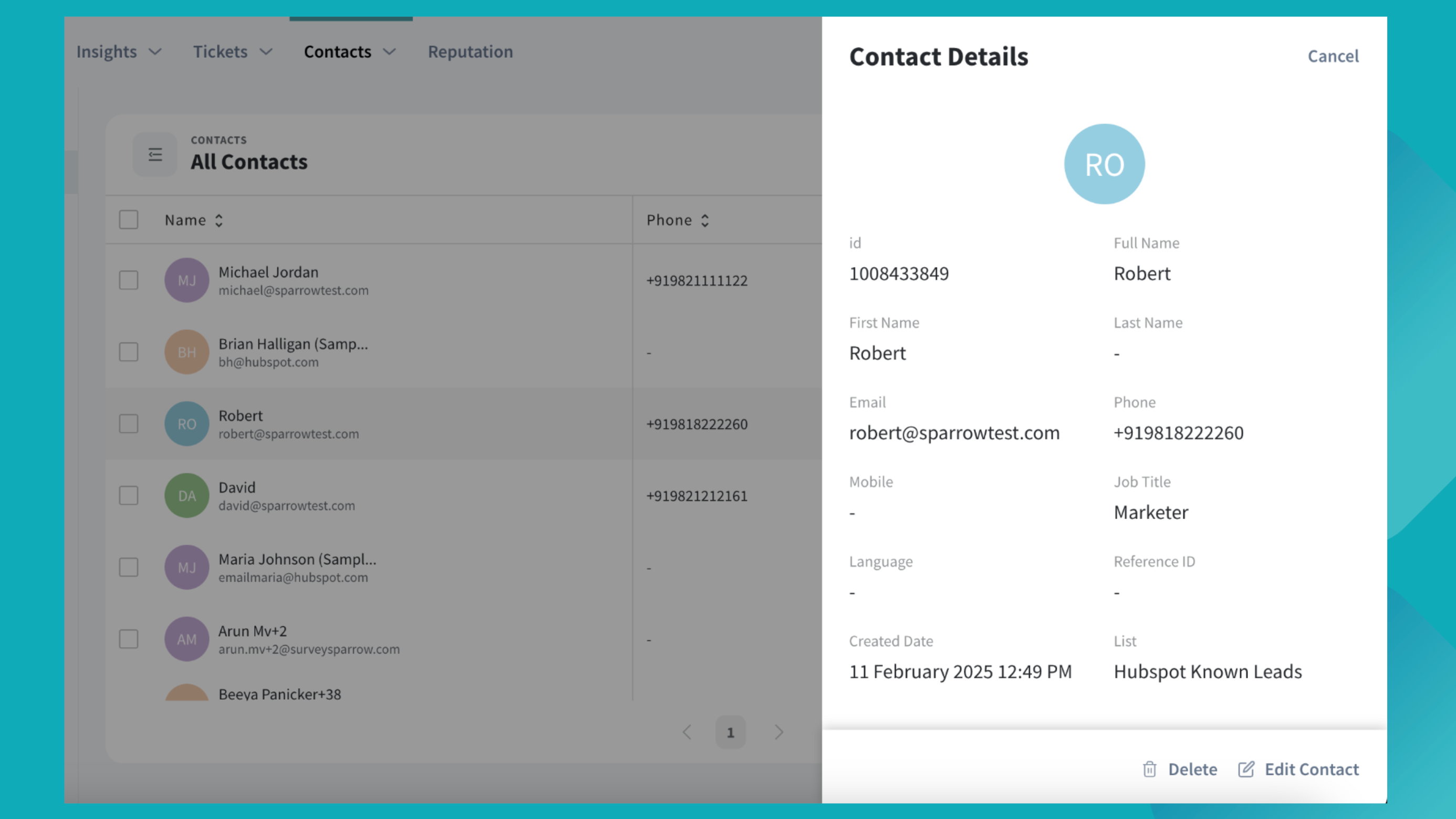Expand the Insights dropdown menu
Screen dimensions: 1456x819
119,52
